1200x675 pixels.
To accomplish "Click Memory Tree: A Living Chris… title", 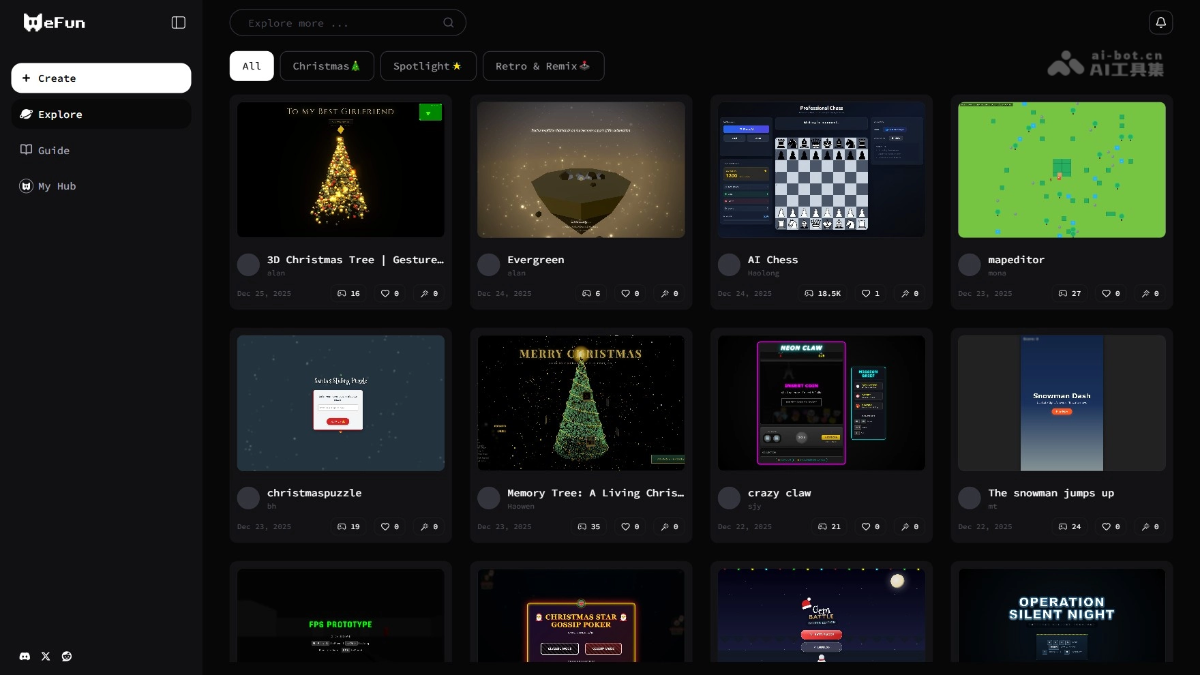I will 596,493.
